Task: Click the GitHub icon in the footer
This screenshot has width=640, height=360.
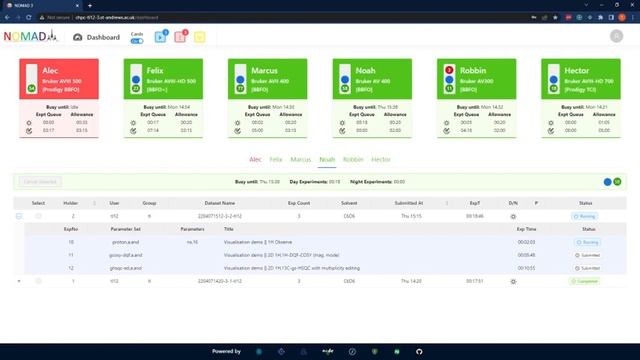Action: 419,351
